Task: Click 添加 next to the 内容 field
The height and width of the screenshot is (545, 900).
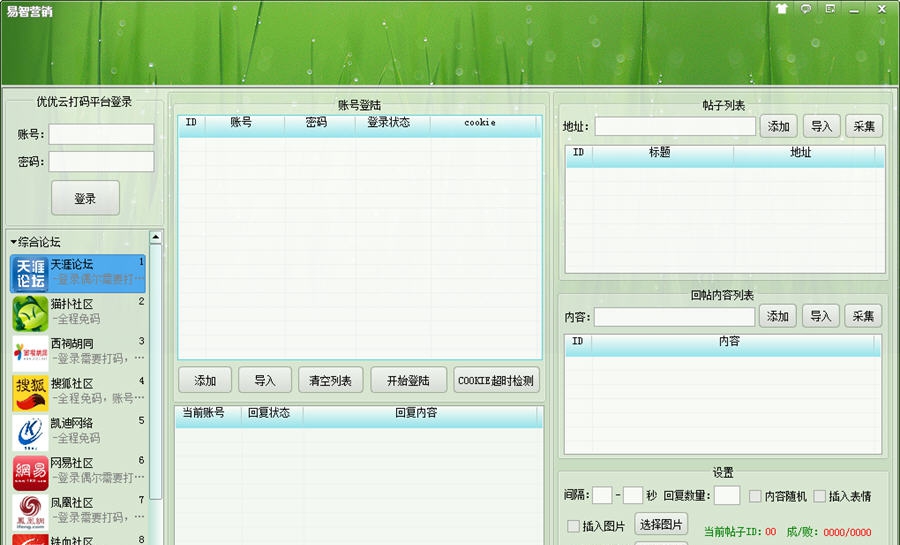Action: click(777, 316)
